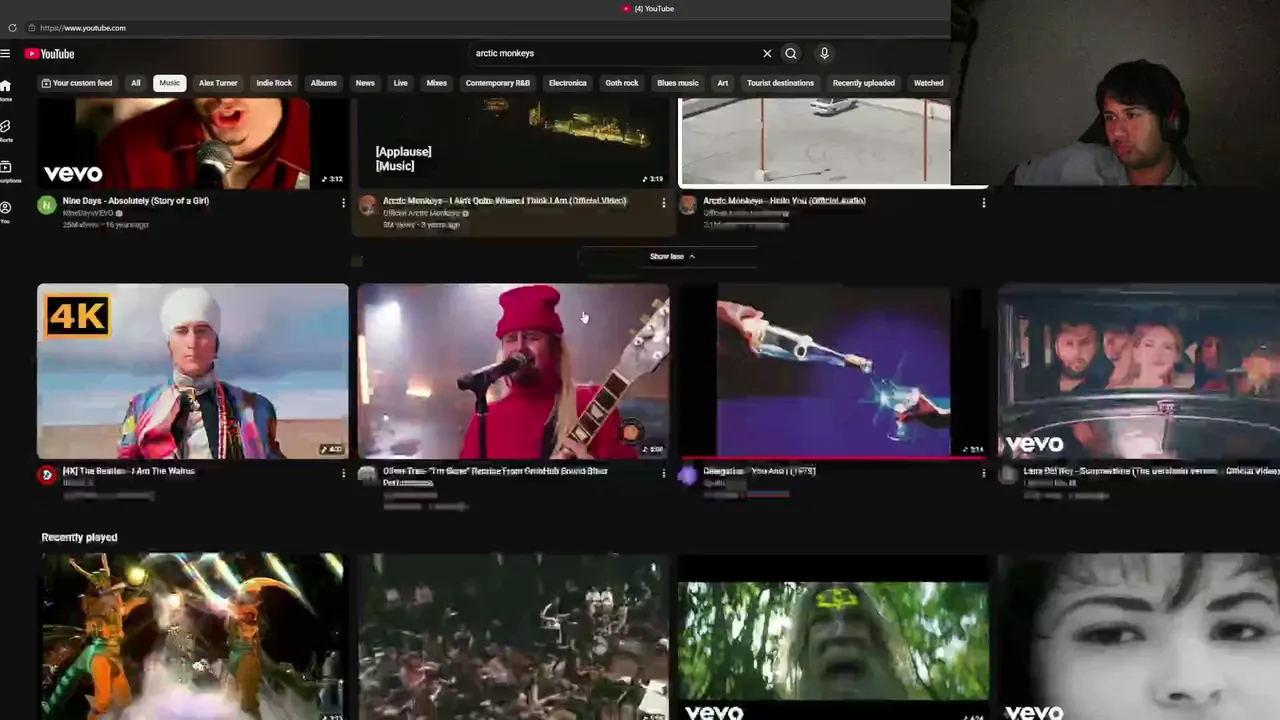
Task: Go to Home in the sidebar
Action: click(x=6, y=90)
